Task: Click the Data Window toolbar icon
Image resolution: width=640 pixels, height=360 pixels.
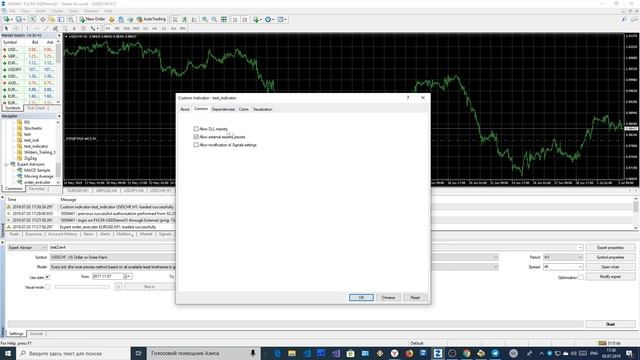Action: point(42,19)
